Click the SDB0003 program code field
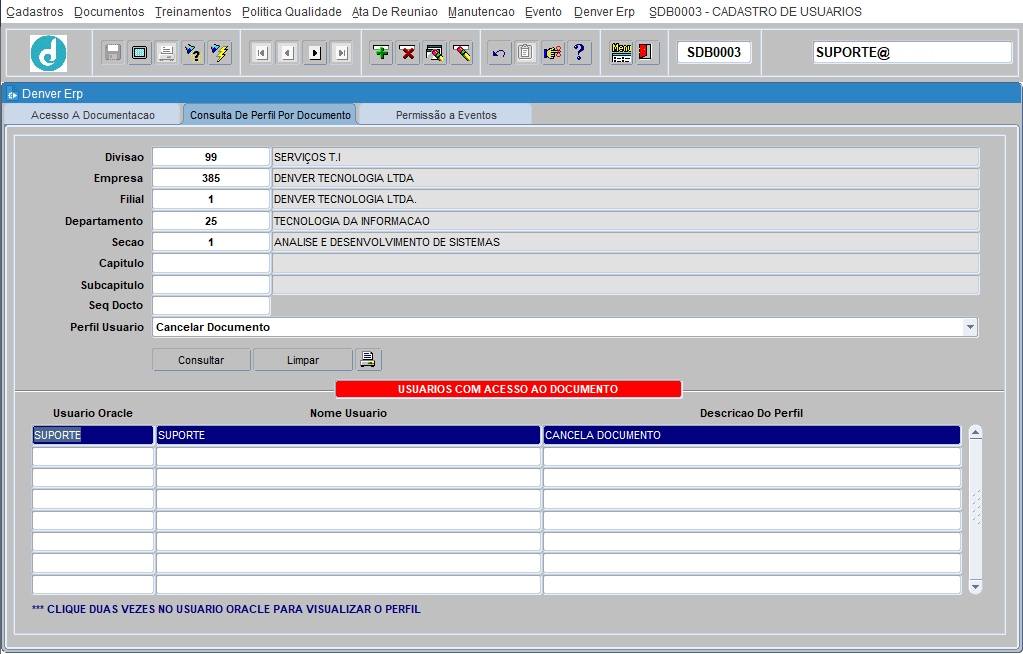Screen dimensions: 1023x654 714,52
